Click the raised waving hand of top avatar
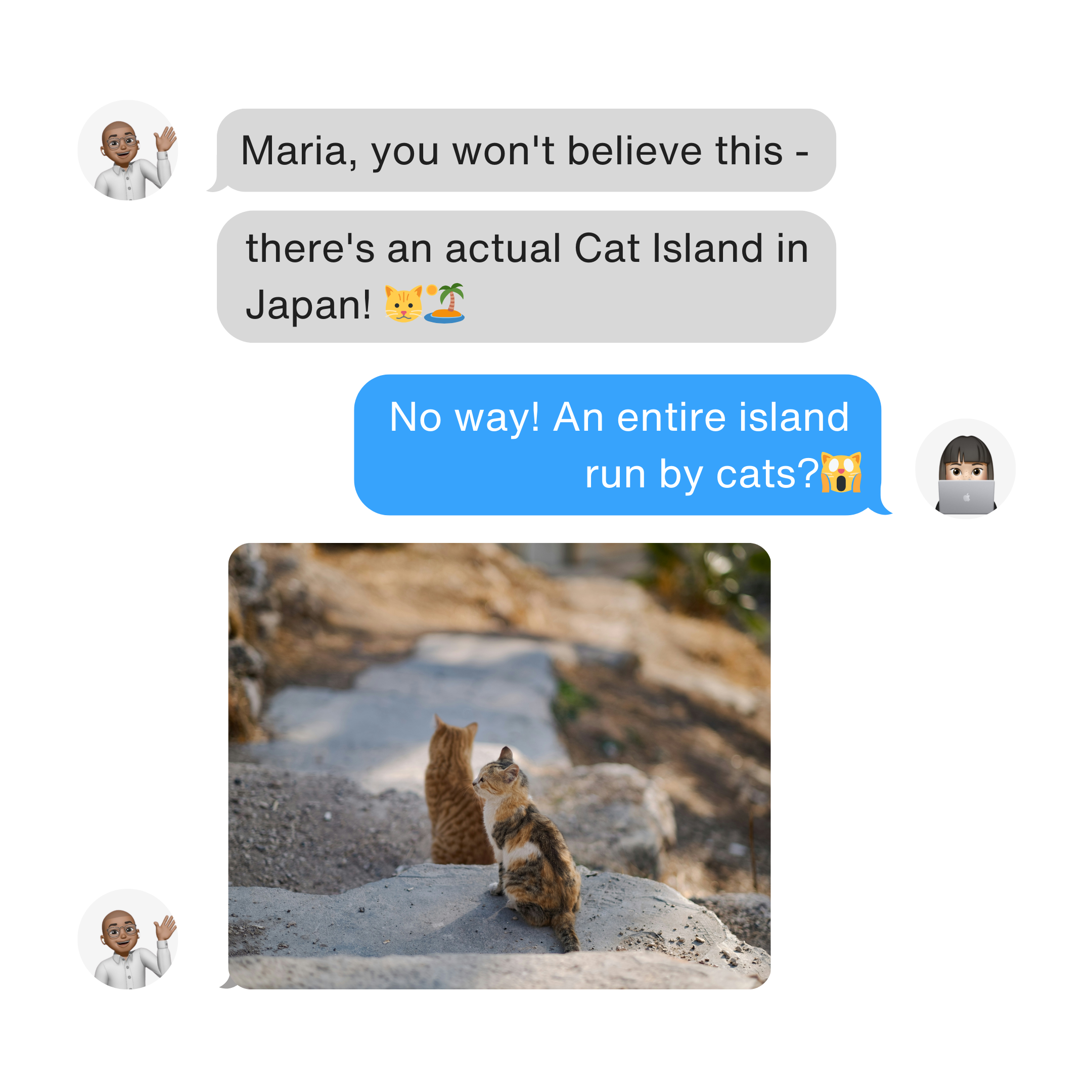The width and height of the screenshot is (1092, 1092). (165, 139)
